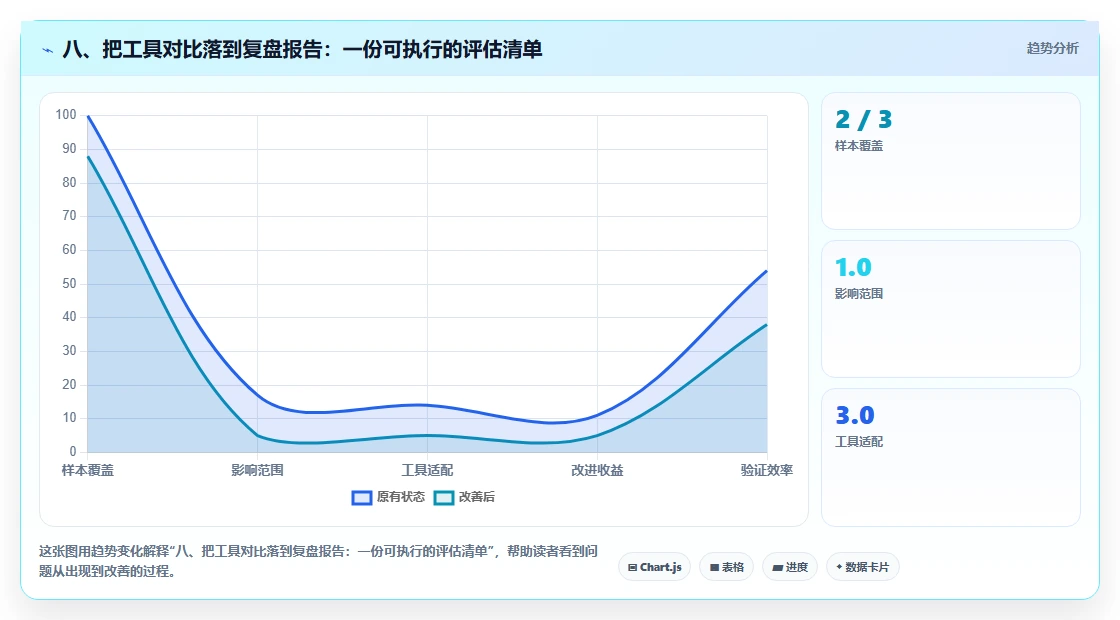This screenshot has height=620, width=1120.
Task: Click the 验证效率 x-axis label
Action: [766, 470]
